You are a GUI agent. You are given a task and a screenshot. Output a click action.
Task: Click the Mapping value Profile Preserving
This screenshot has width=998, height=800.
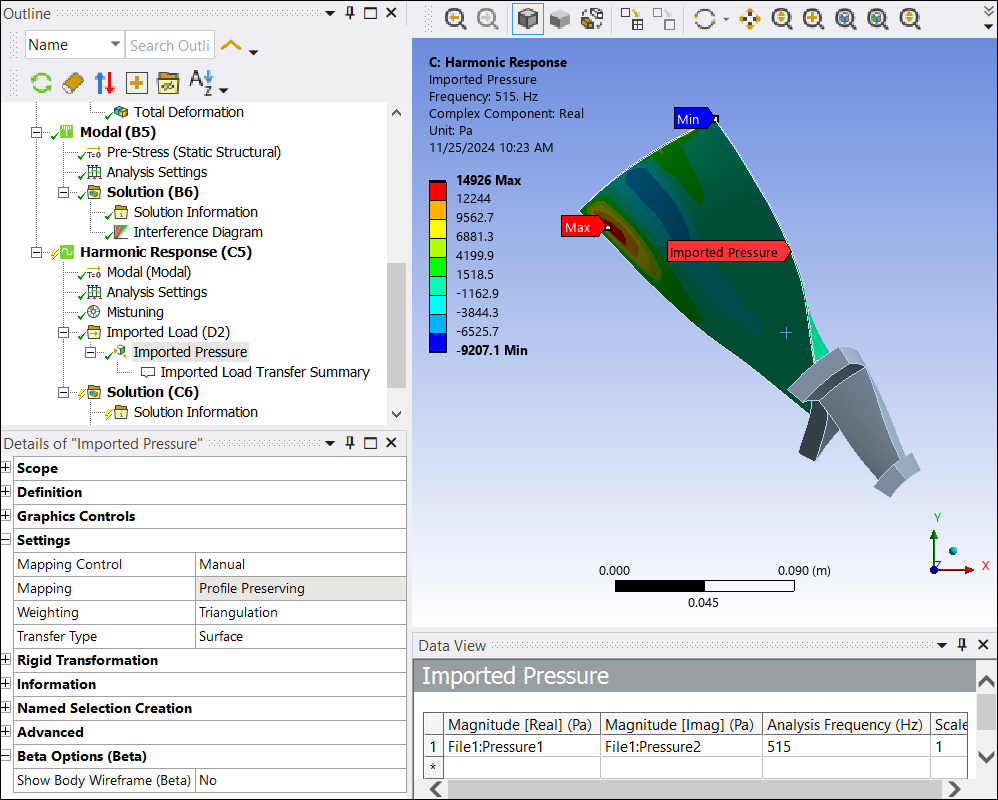click(x=300, y=588)
